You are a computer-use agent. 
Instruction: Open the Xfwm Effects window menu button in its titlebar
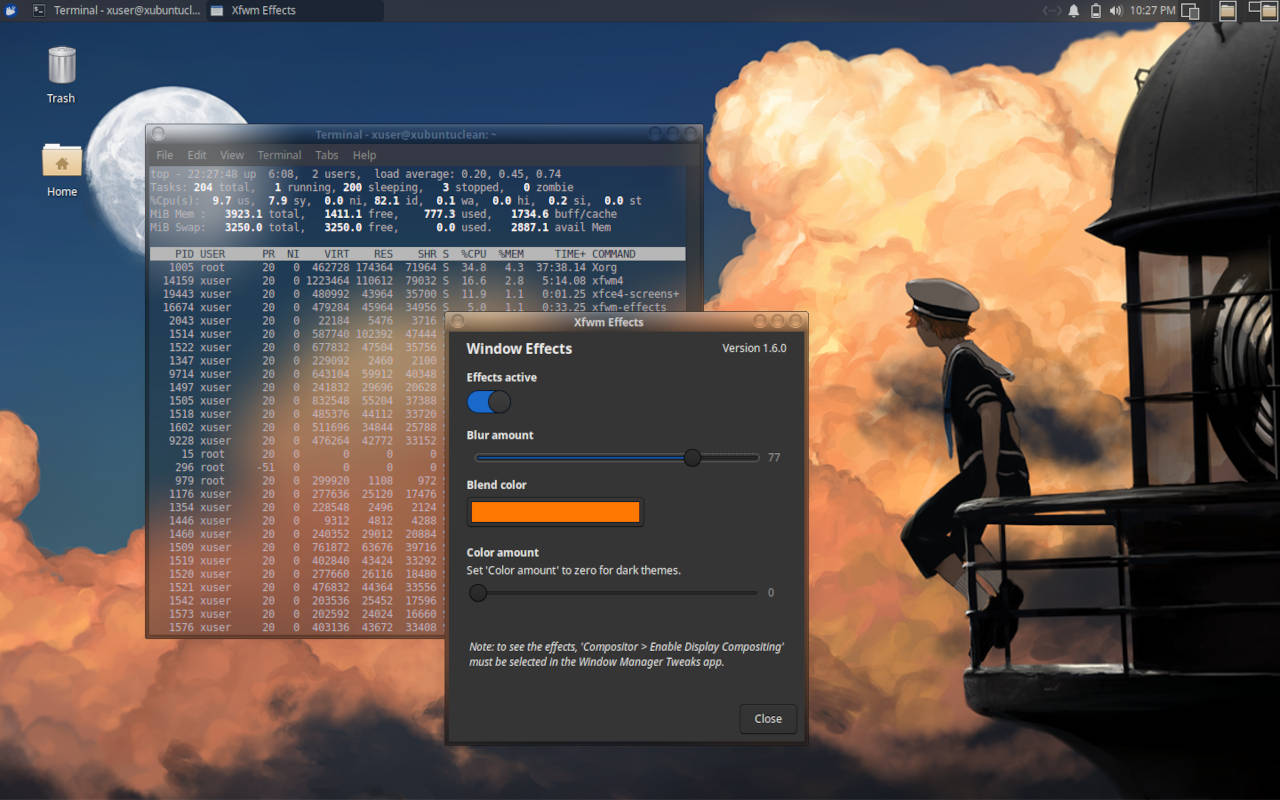pos(458,322)
